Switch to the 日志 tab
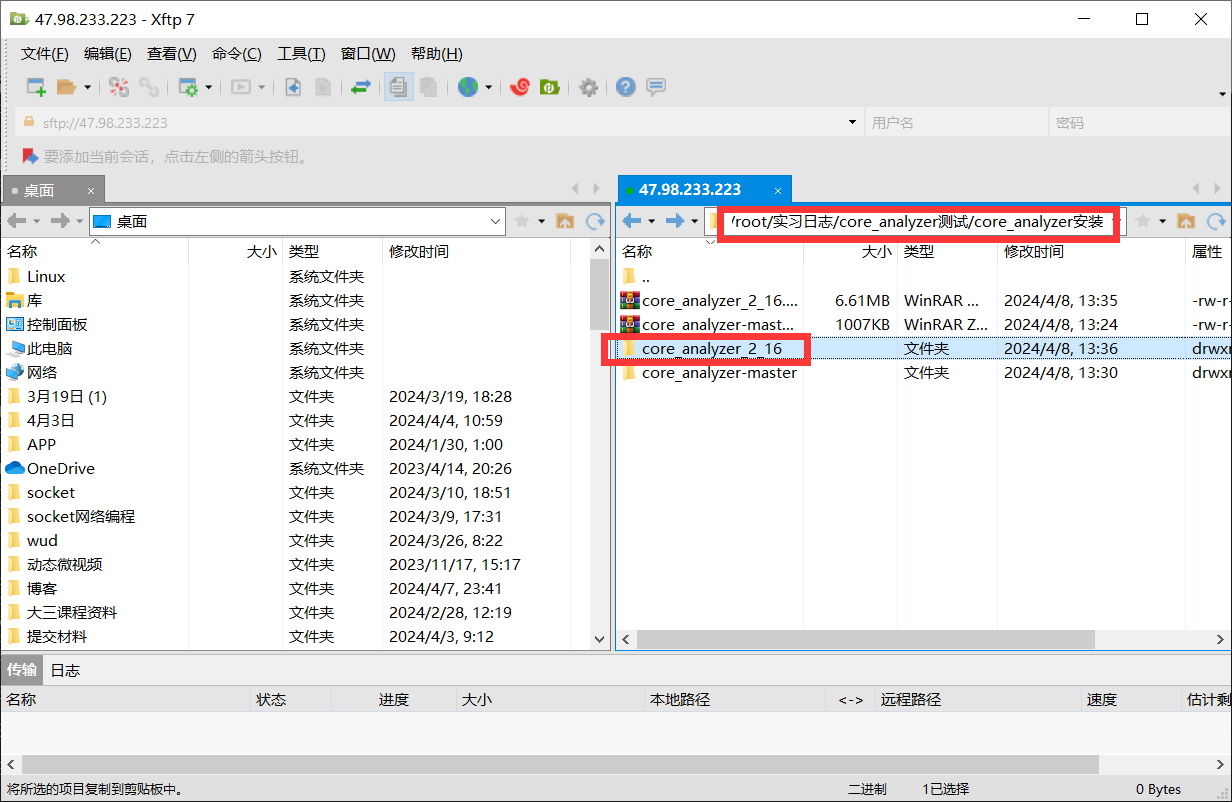This screenshot has width=1232, height=802. (65, 670)
